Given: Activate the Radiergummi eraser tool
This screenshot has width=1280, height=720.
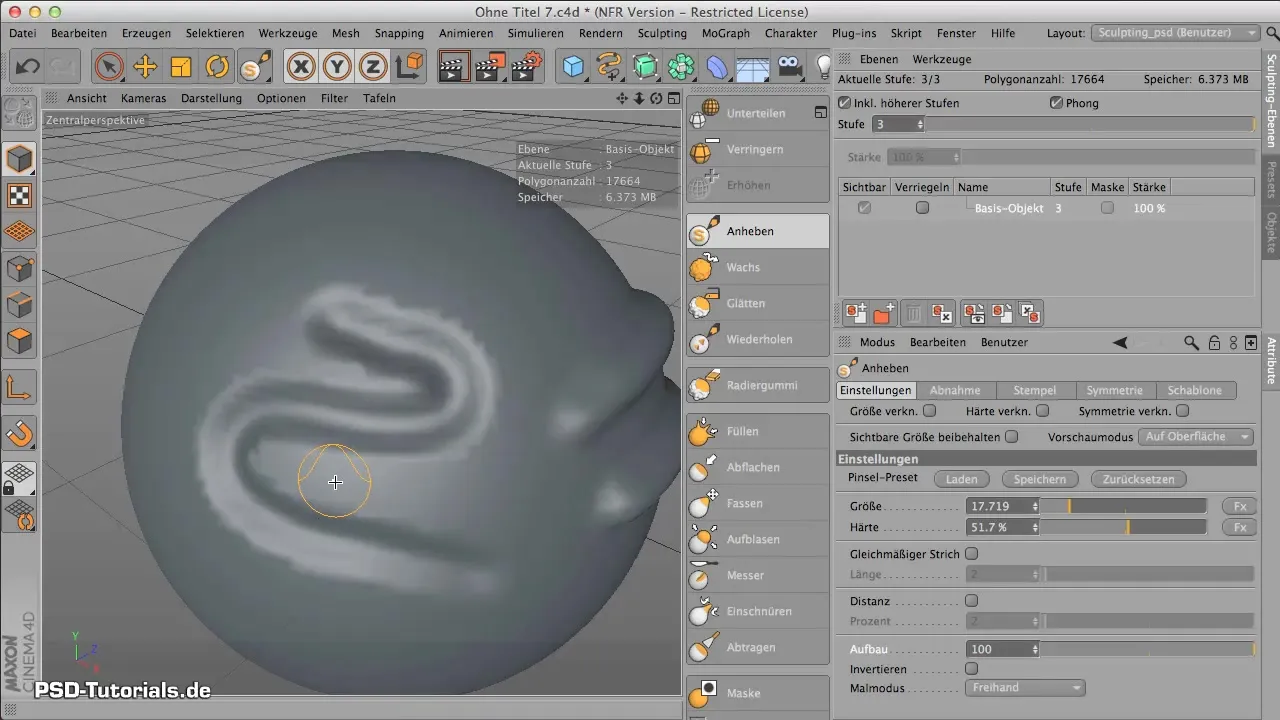Looking at the screenshot, I should (x=757, y=385).
